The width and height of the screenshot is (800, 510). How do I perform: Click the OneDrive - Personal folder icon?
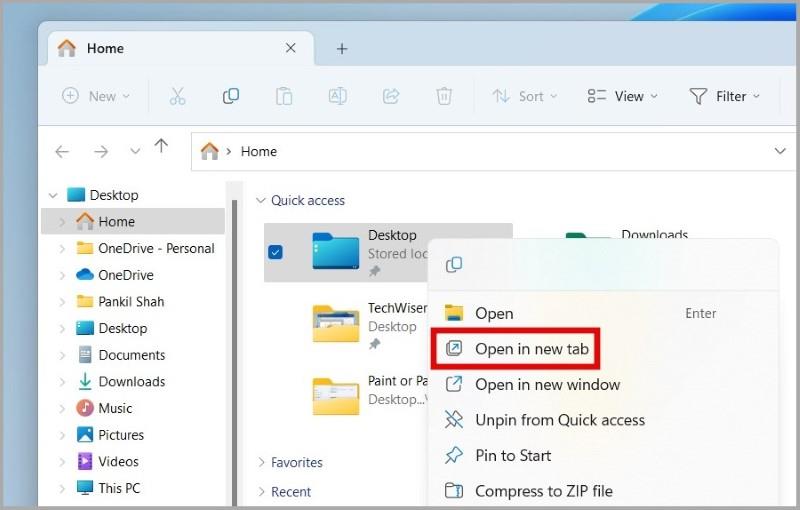click(x=85, y=248)
